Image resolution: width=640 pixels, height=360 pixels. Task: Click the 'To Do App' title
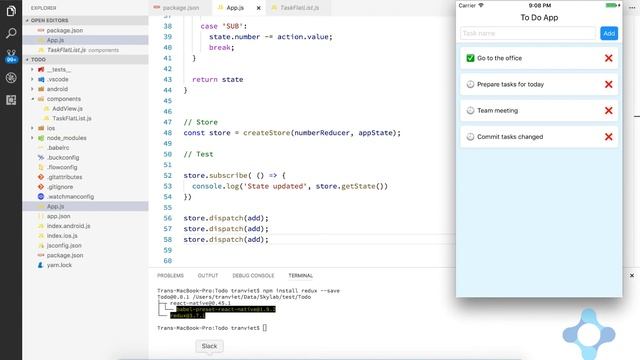point(539,18)
